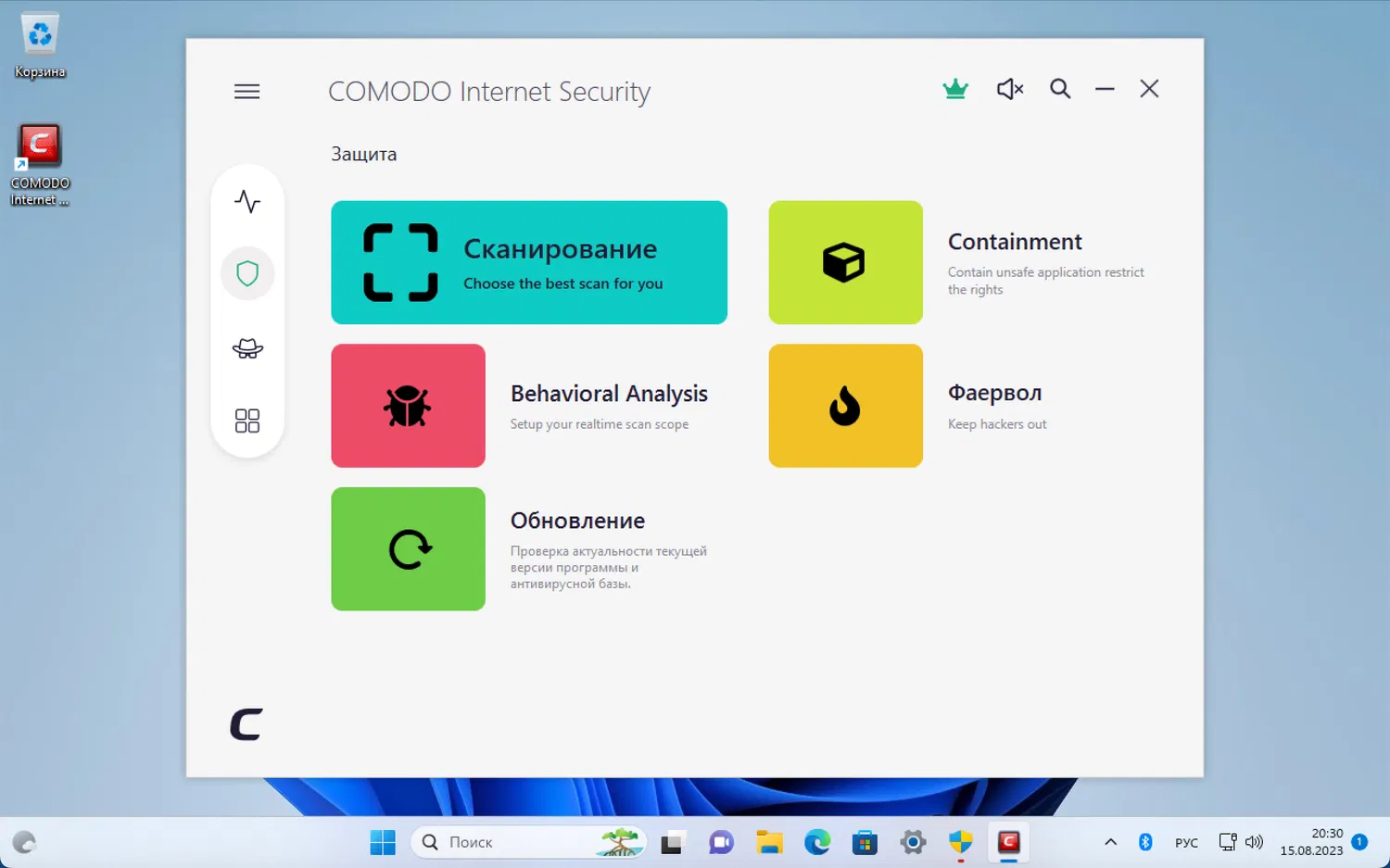Open the notification badge in the tray

(1359, 842)
